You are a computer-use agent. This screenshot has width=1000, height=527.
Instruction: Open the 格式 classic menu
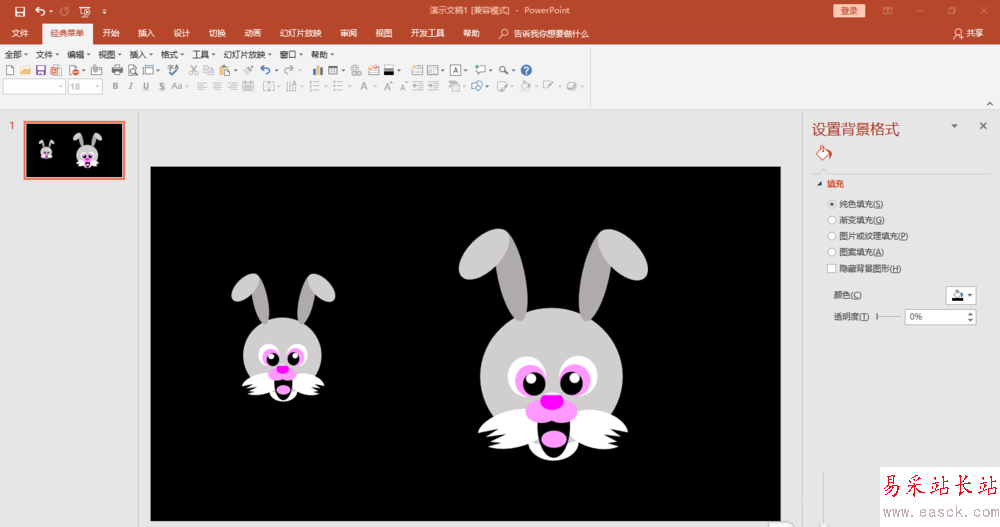point(172,54)
